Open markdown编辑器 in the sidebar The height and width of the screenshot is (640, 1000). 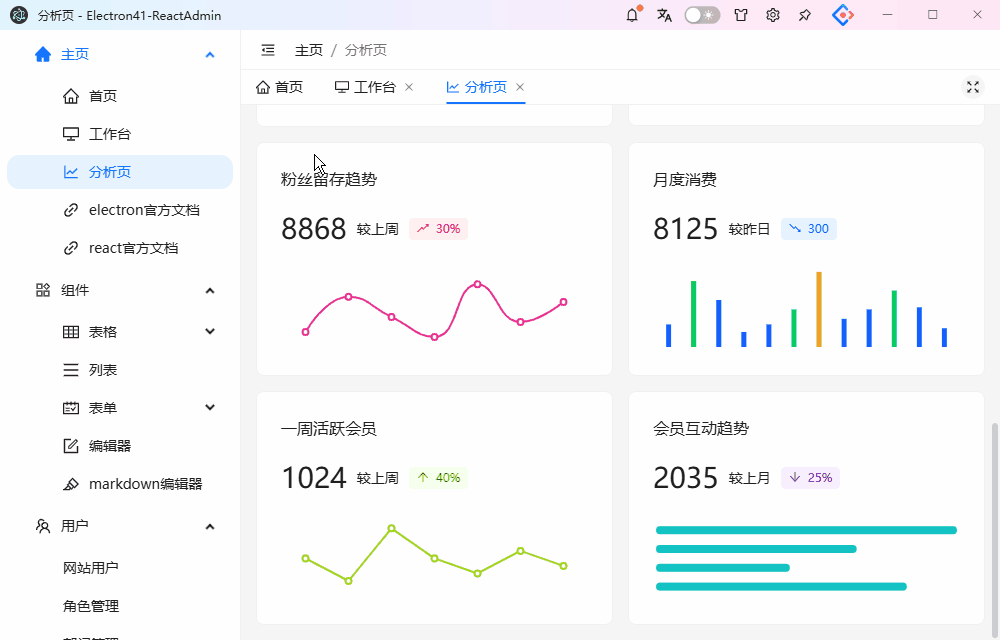pyautogui.click(x=120, y=484)
